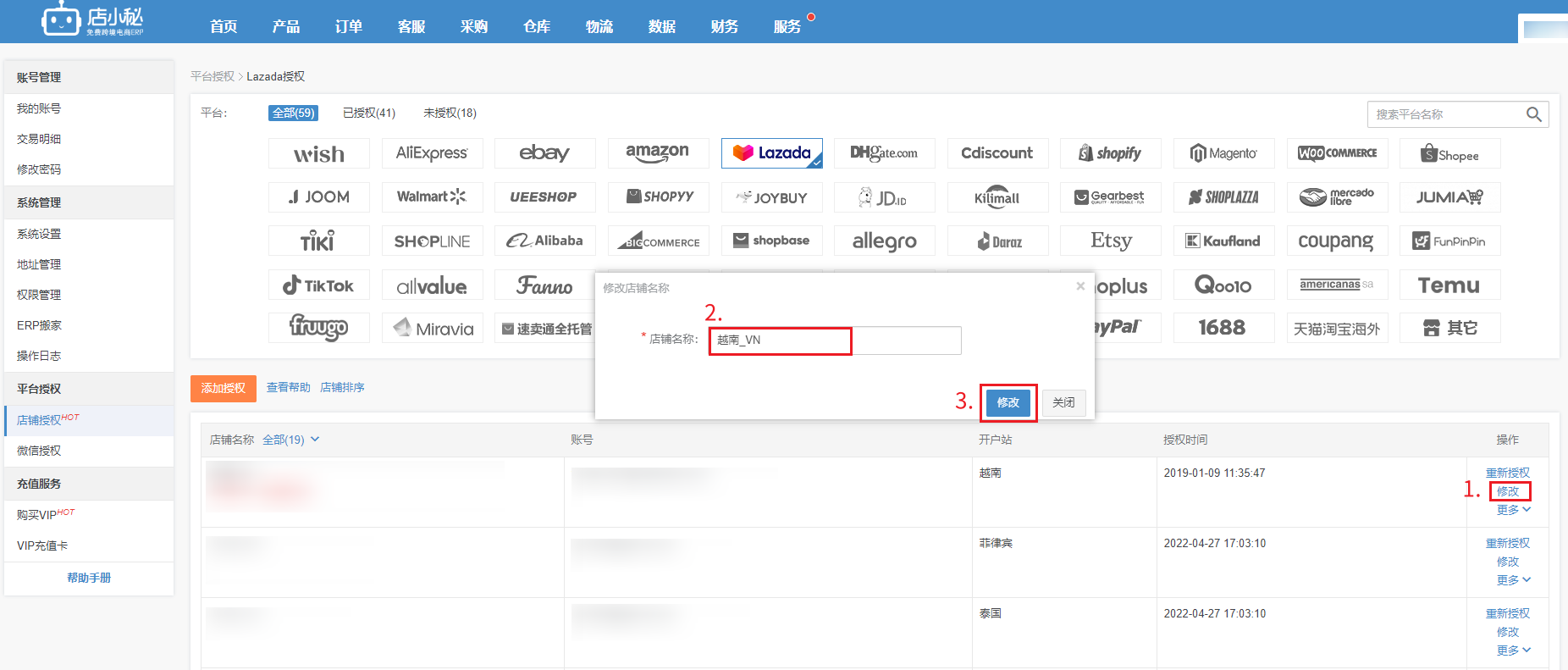Viewport: 1568px width, 670px height.
Task: Choose the TikTok platform logo
Action: pos(319,285)
